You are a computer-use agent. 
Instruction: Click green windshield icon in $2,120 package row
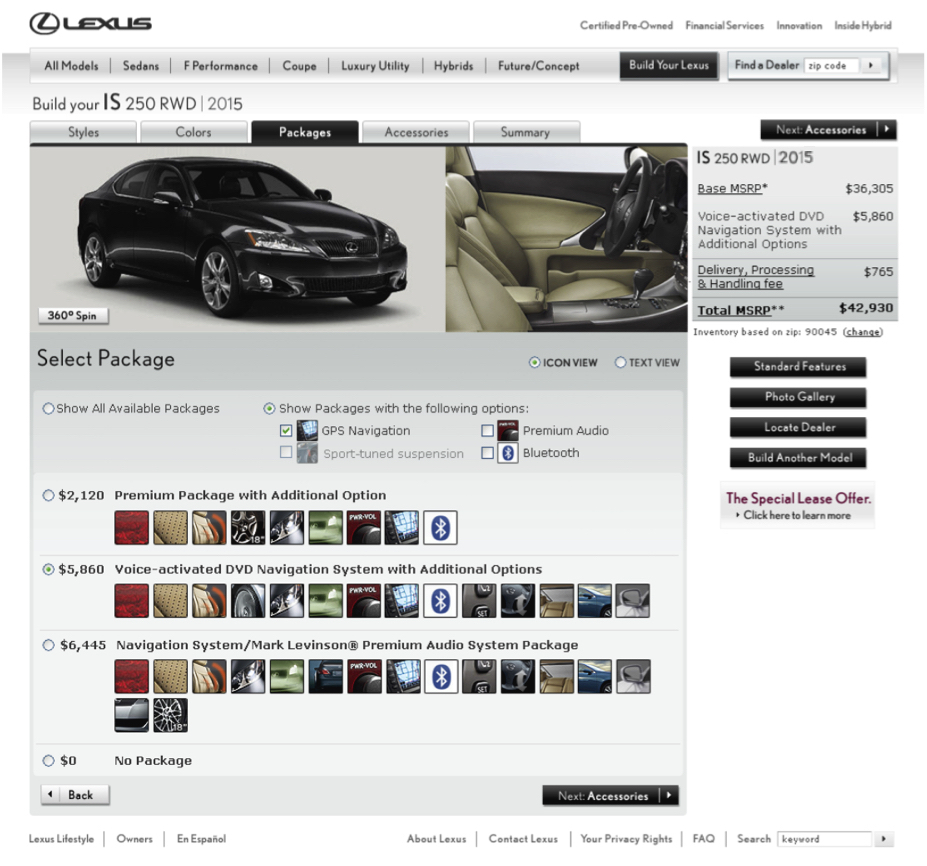(x=325, y=528)
